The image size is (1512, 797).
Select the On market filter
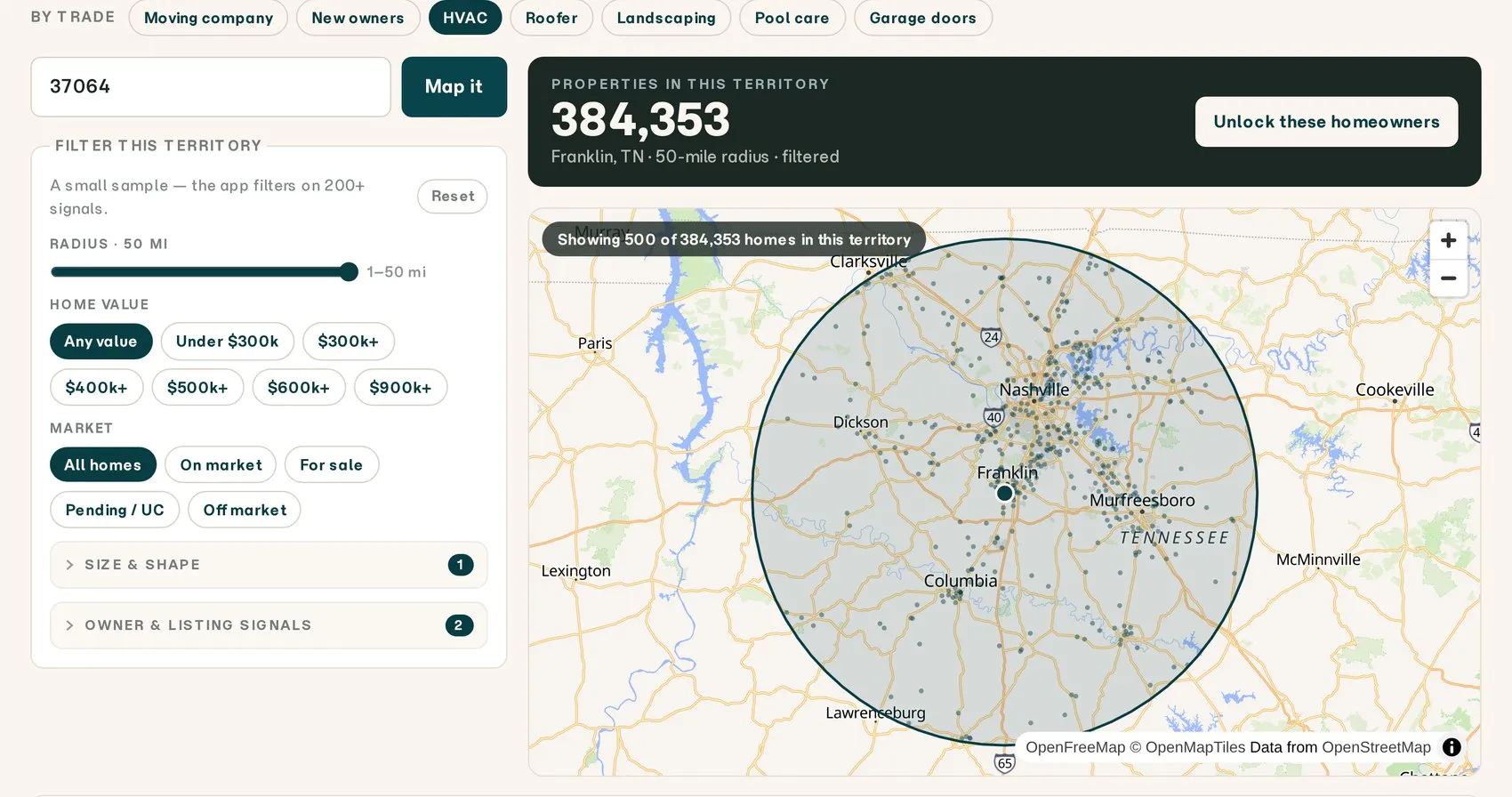point(221,465)
